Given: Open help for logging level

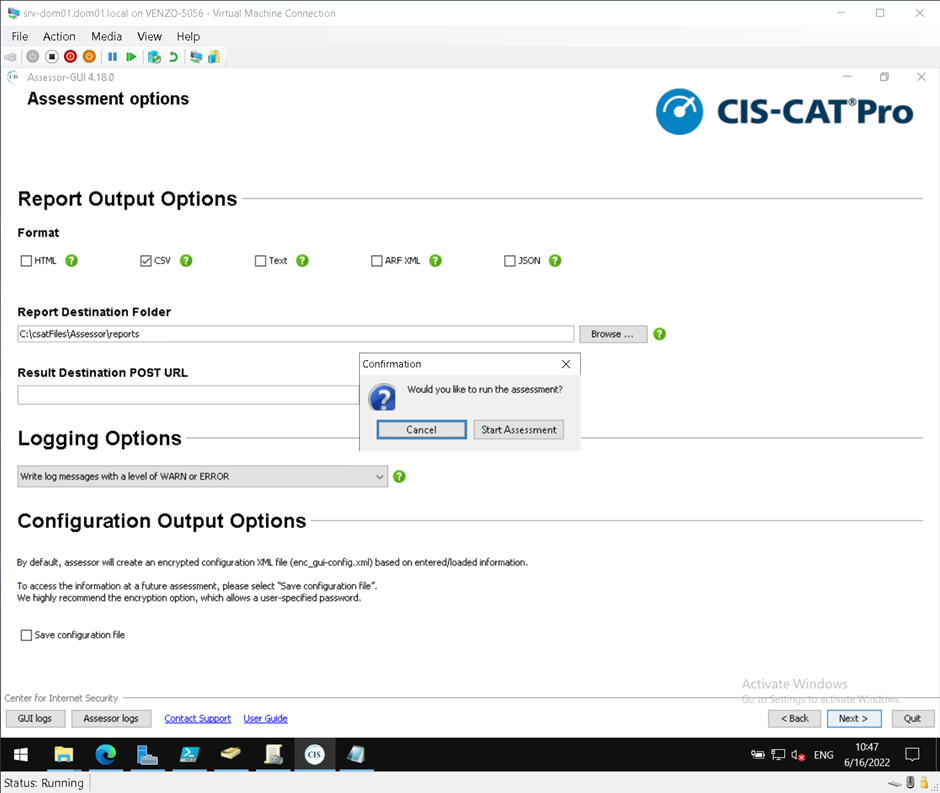Looking at the screenshot, I should coord(399,477).
